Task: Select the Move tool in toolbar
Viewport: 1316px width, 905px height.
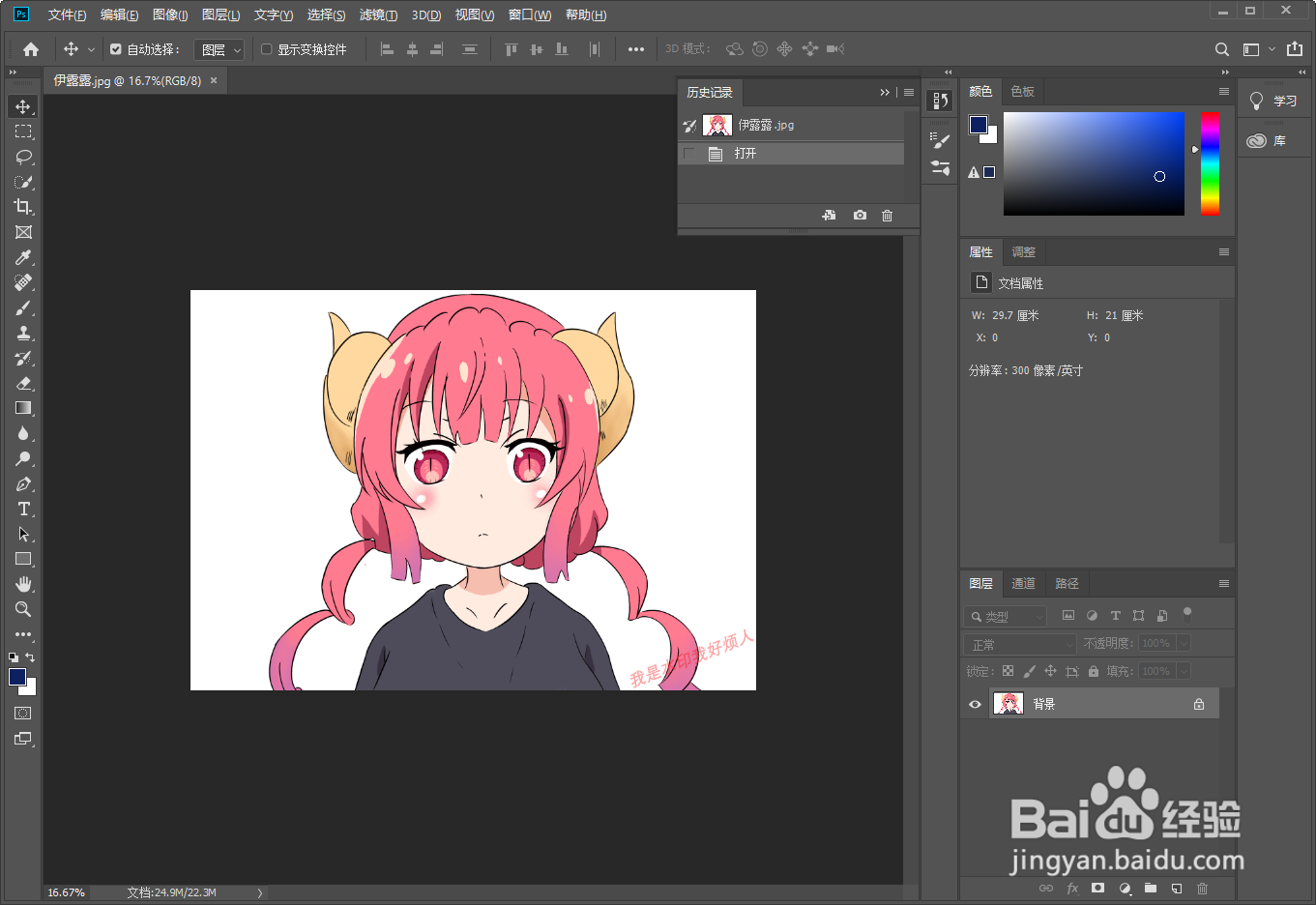Action: [23, 106]
